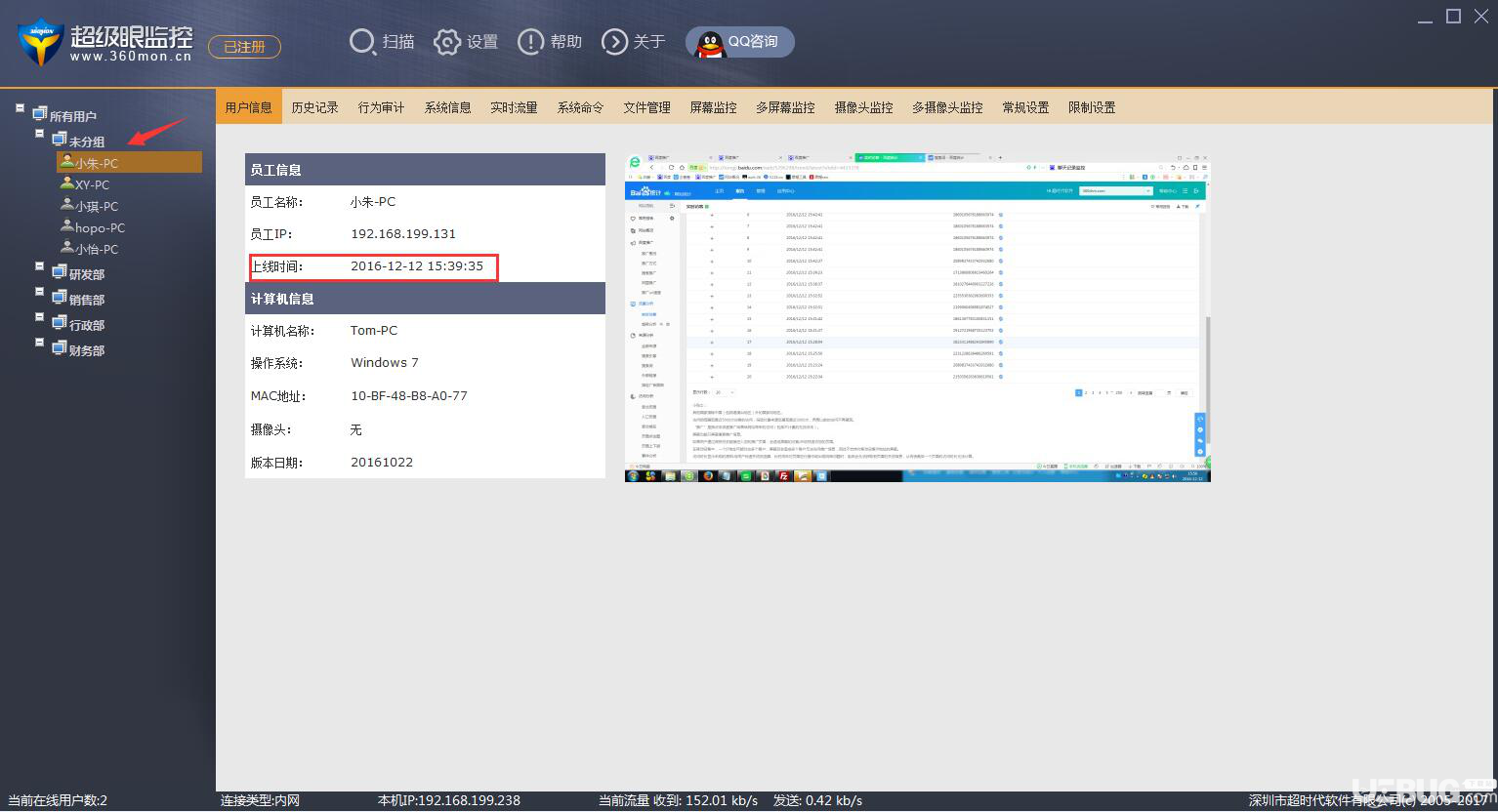
Task: Click the 当前流量 收到: 152.01 kb/s status
Action: [679, 800]
